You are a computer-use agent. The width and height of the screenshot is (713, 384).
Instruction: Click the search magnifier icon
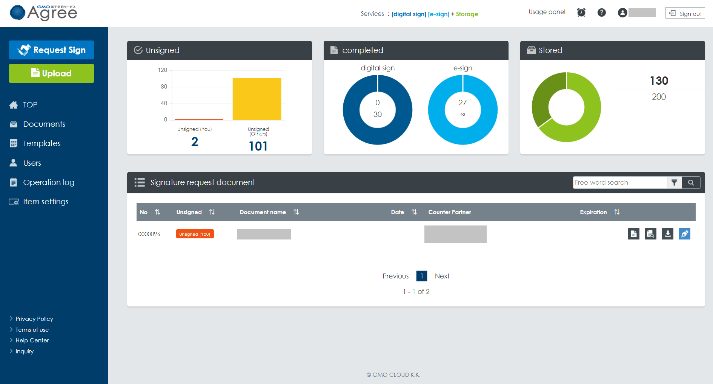point(691,182)
